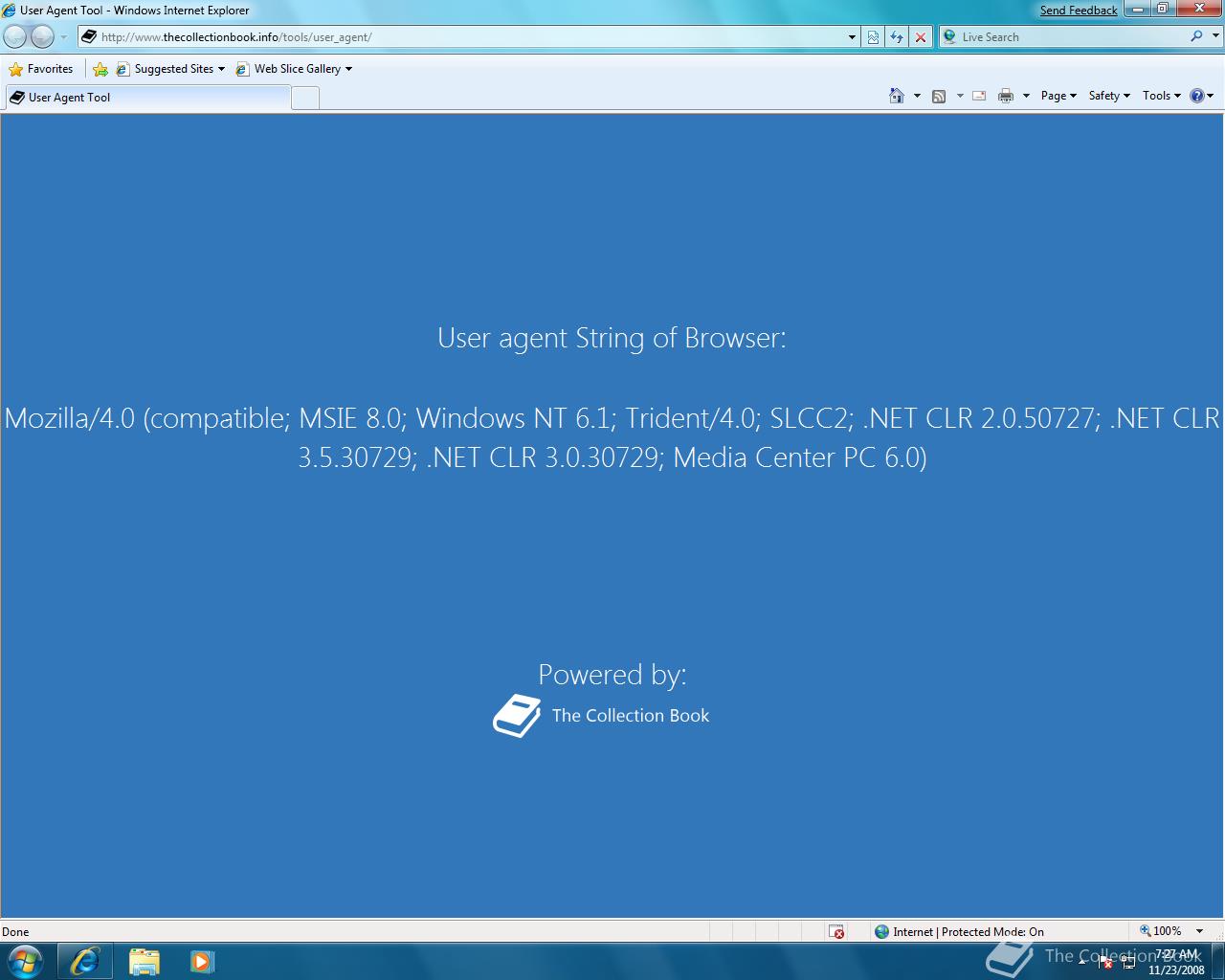Open the Windows Start menu orb
Viewport: 1225px width, 980px height.
(x=25, y=961)
